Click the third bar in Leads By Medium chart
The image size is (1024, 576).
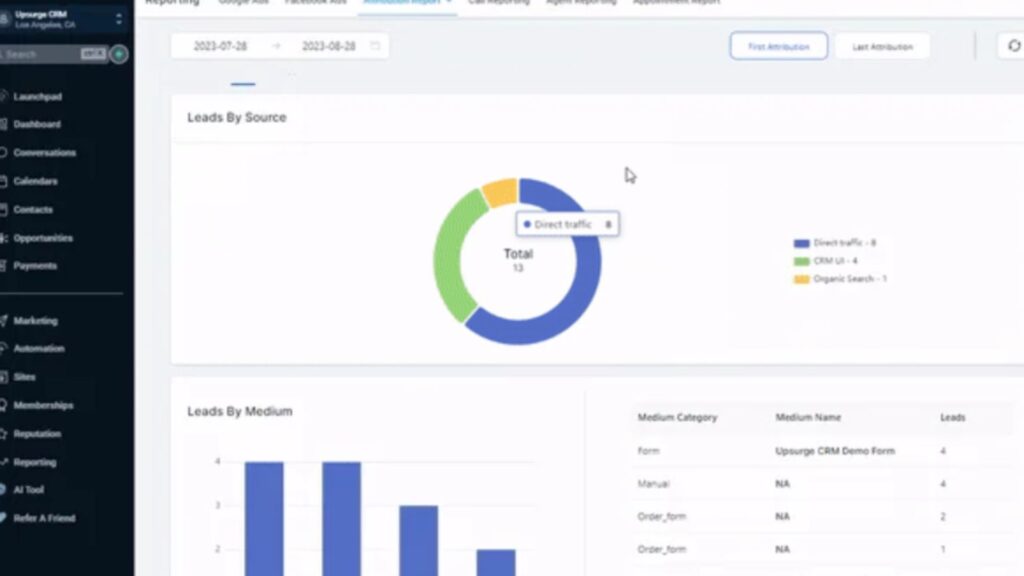pyautogui.click(x=419, y=541)
